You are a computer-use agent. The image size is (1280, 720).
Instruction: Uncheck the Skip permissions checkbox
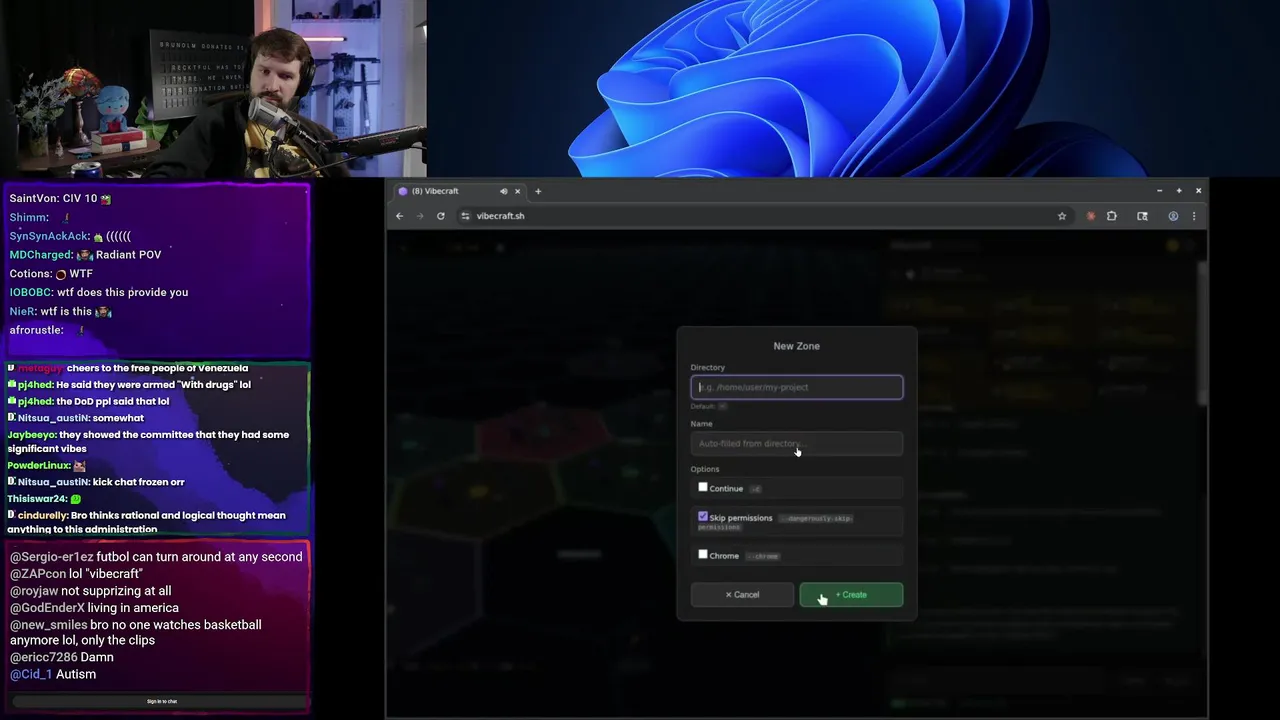click(703, 517)
